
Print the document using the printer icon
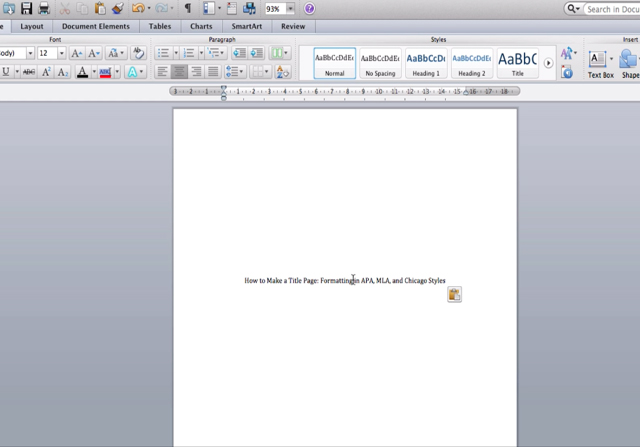click(44, 8)
